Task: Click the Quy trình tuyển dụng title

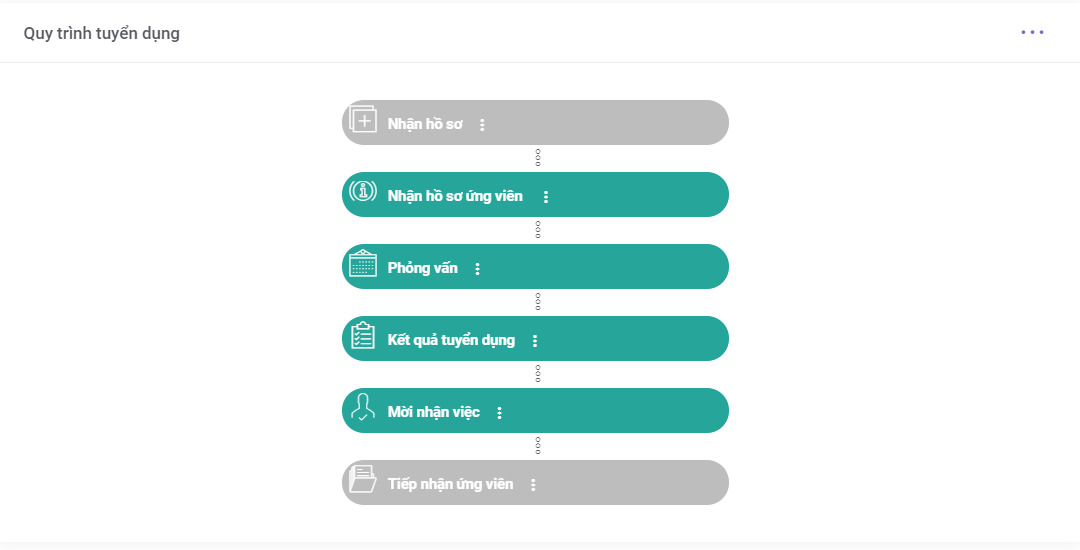Action: [x=102, y=33]
